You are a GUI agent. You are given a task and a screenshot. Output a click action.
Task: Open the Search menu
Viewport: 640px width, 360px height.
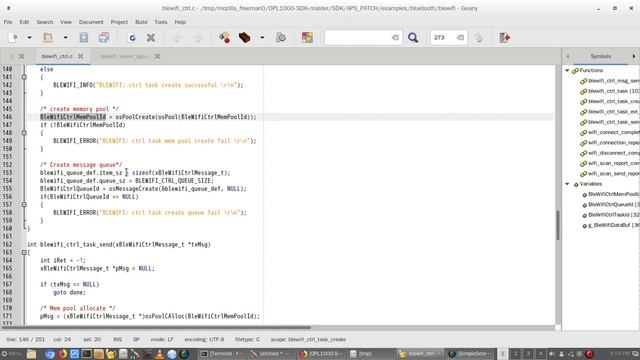tap(44, 22)
